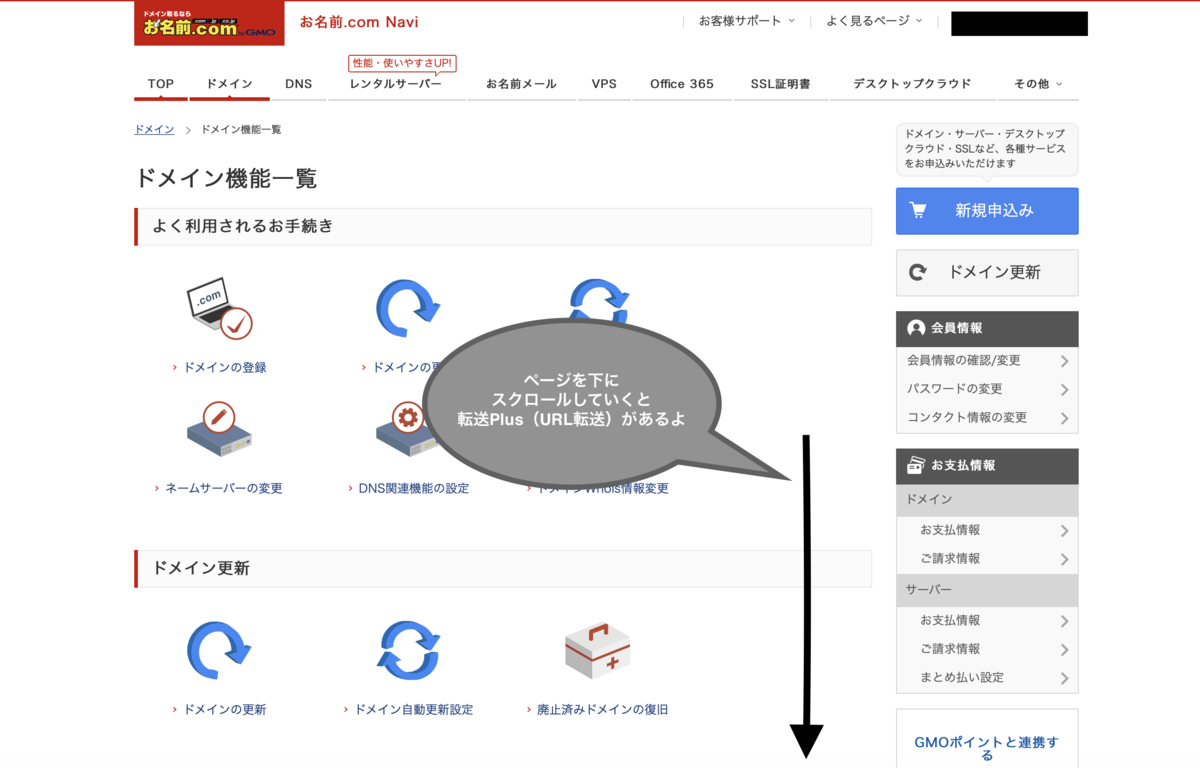Viewport: 1200px width, 768px height.
Task: Click the ドメイン自動更新設定 circular arrows icon
Action: [408, 650]
